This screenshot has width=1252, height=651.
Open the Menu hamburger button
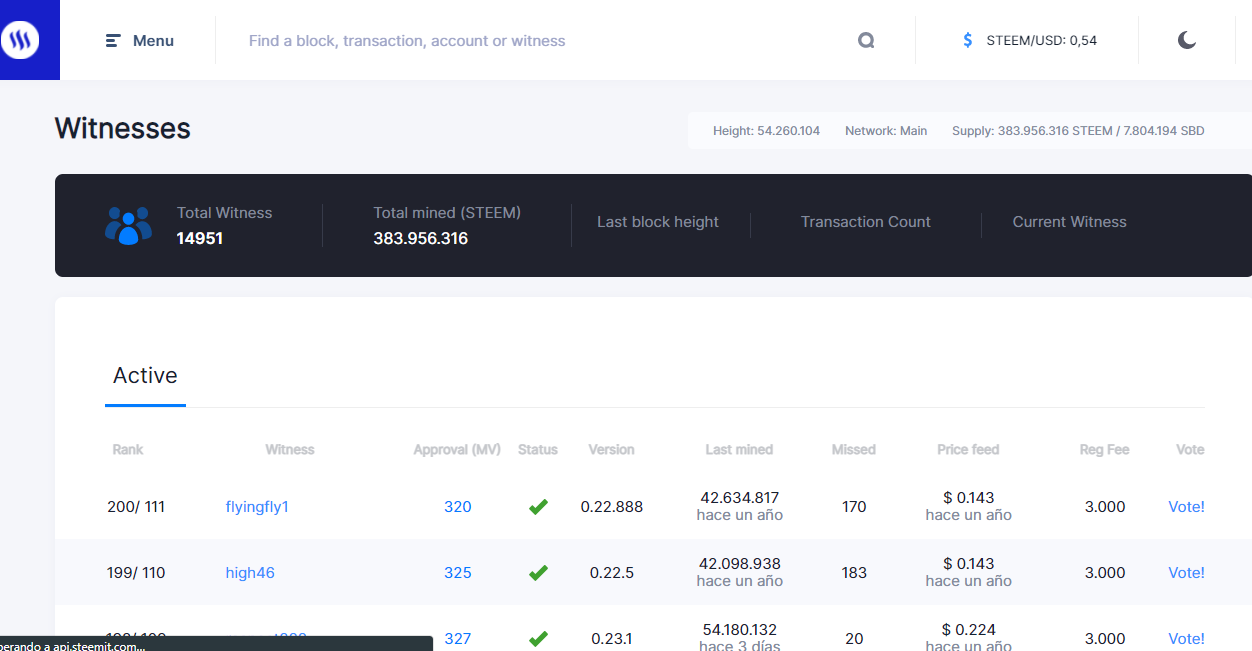140,41
